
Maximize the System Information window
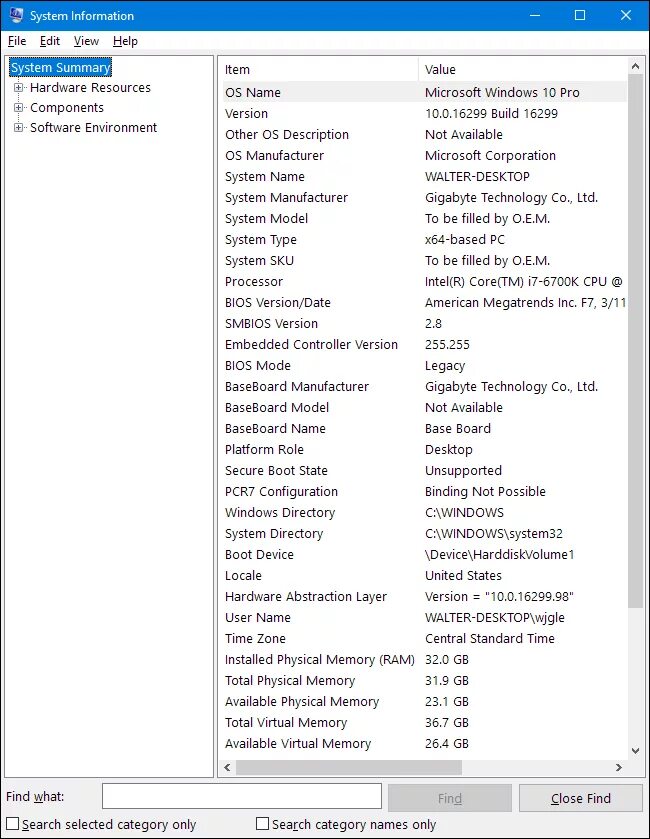[580, 16]
